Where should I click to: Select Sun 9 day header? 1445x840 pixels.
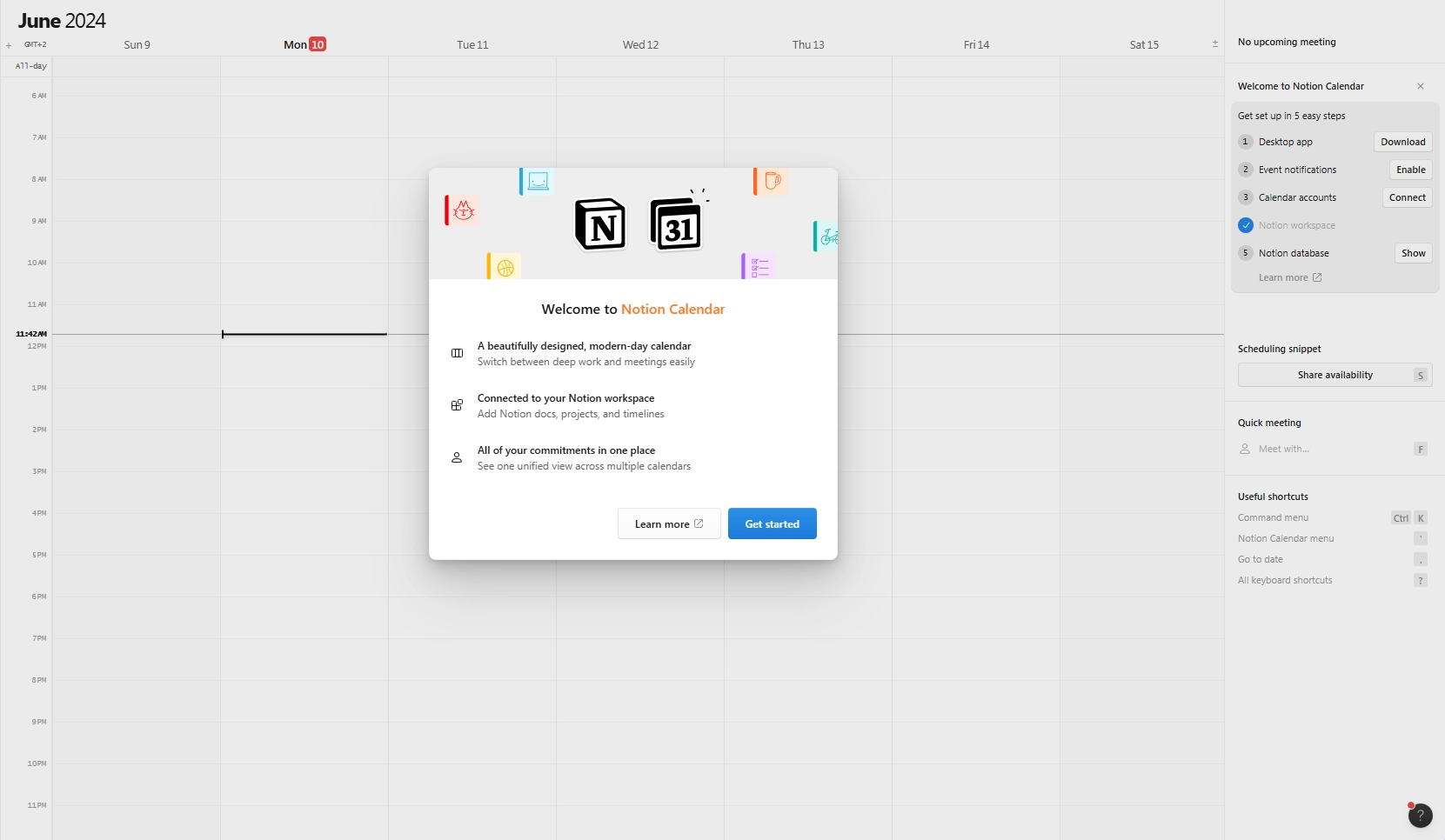click(137, 44)
